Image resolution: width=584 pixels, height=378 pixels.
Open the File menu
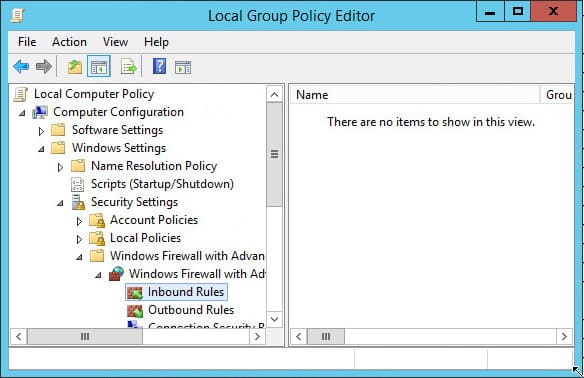coord(27,42)
